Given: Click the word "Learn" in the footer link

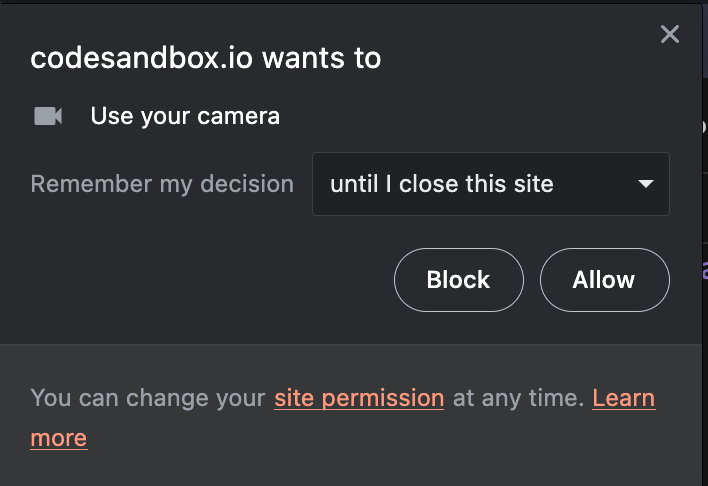Looking at the screenshot, I should coord(623,398).
